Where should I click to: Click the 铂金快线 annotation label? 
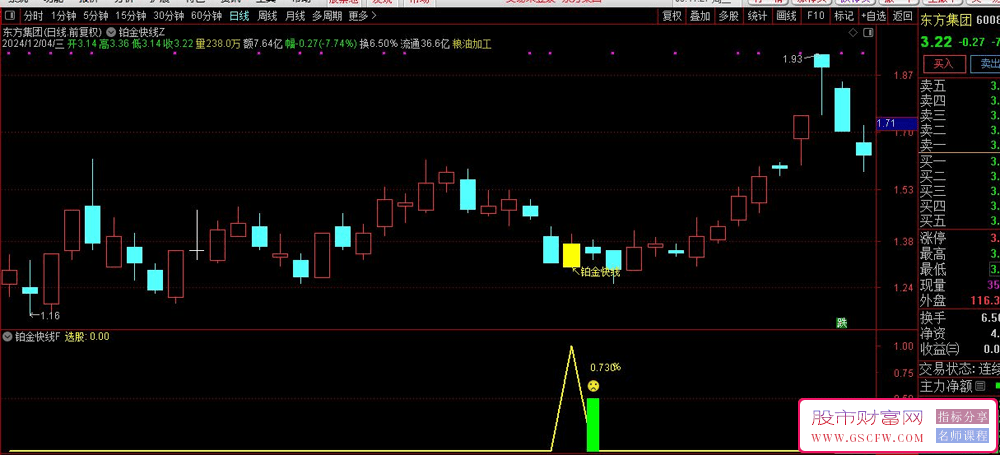click(x=600, y=272)
